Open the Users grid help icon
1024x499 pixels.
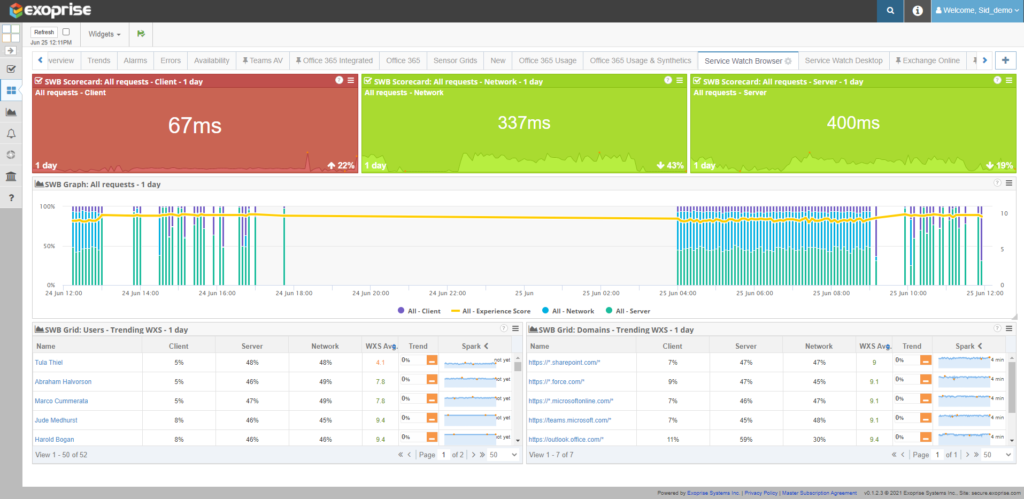(504, 329)
